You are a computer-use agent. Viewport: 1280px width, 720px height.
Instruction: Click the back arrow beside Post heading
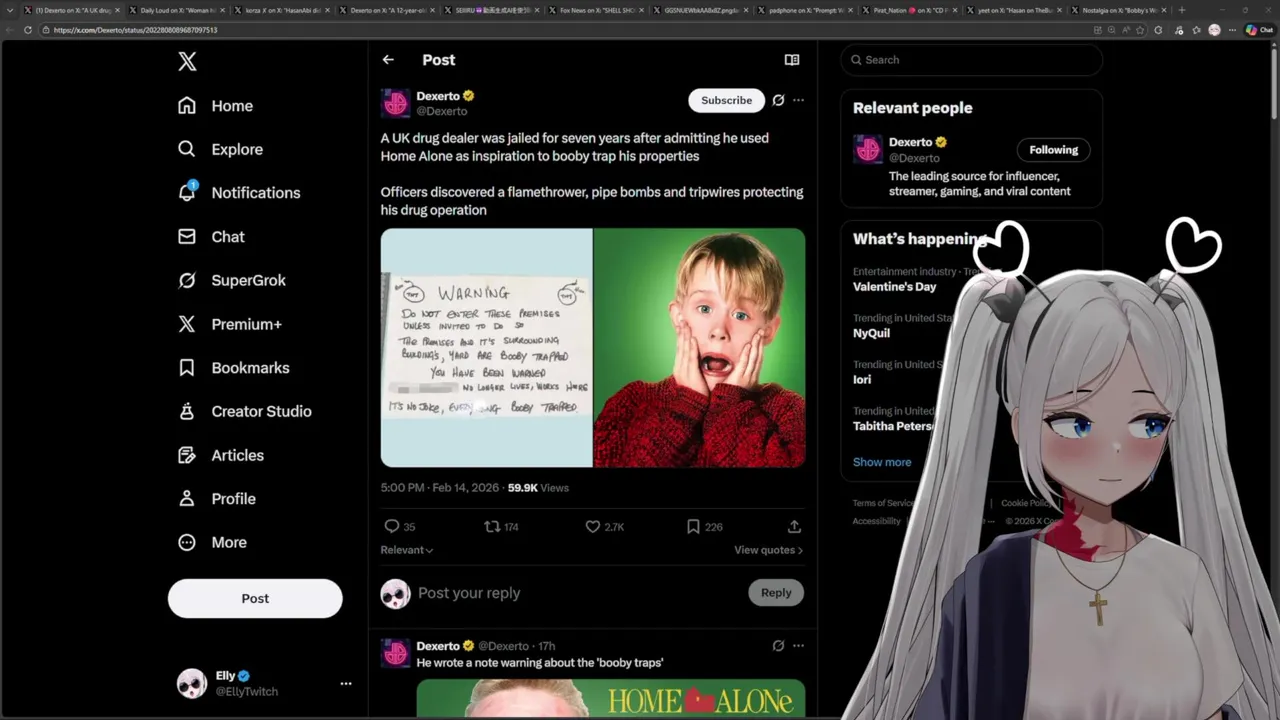tap(388, 60)
